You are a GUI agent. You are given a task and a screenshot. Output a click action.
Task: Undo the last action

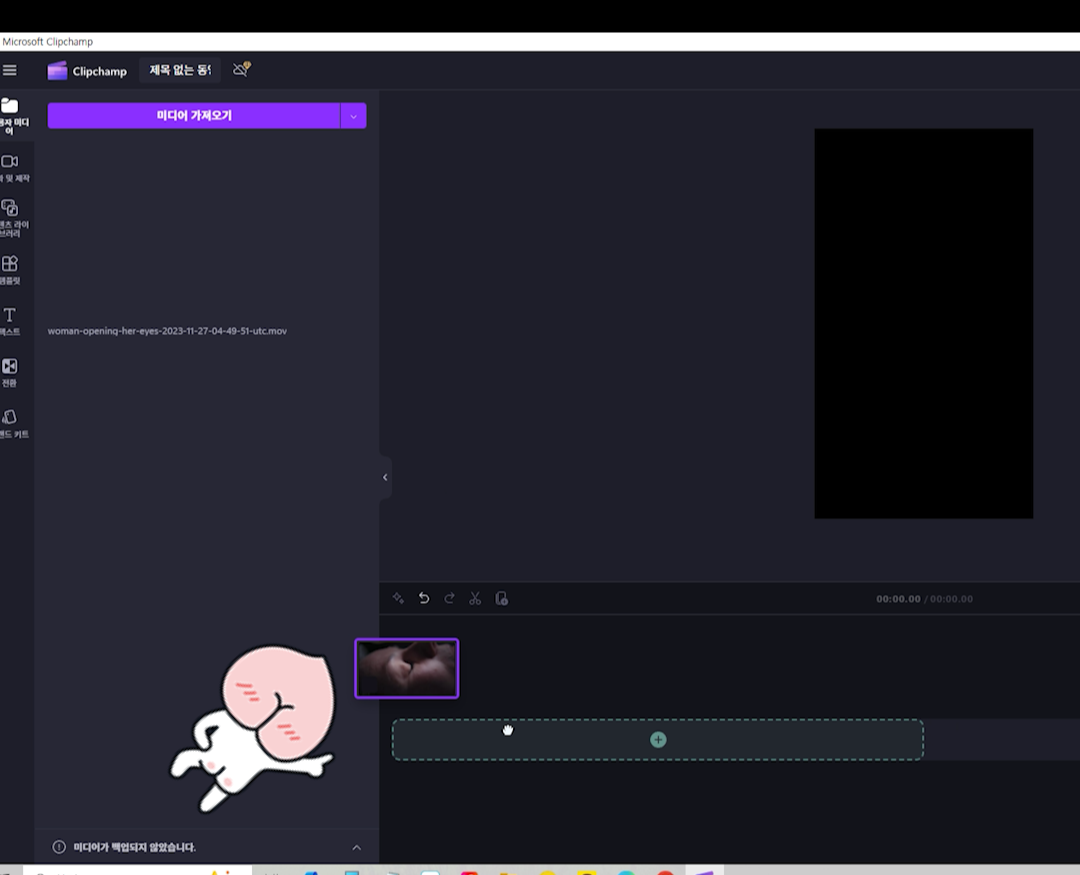pos(424,598)
